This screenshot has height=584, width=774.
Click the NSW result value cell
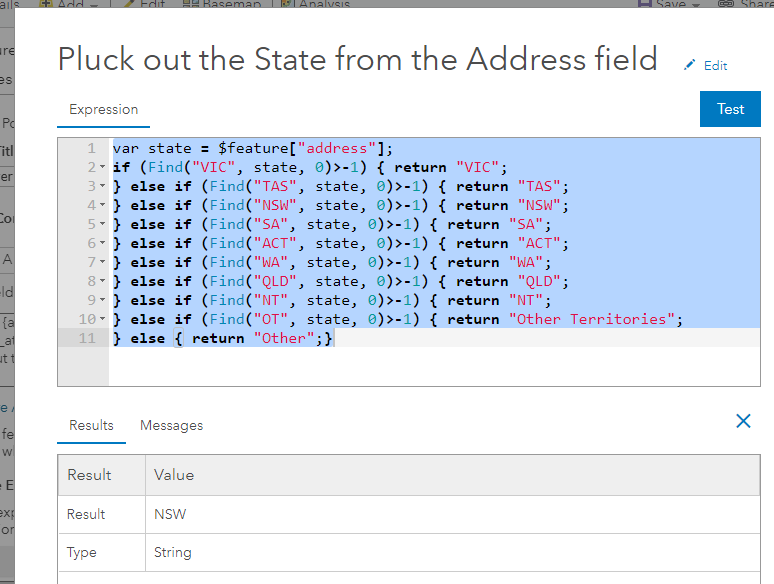[170, 514]
